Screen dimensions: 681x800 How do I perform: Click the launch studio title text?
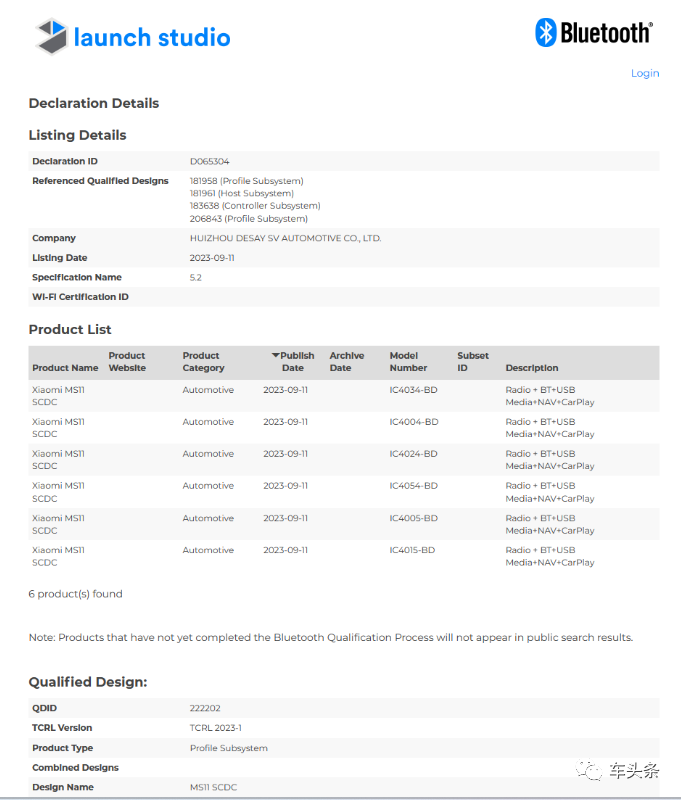152,38
